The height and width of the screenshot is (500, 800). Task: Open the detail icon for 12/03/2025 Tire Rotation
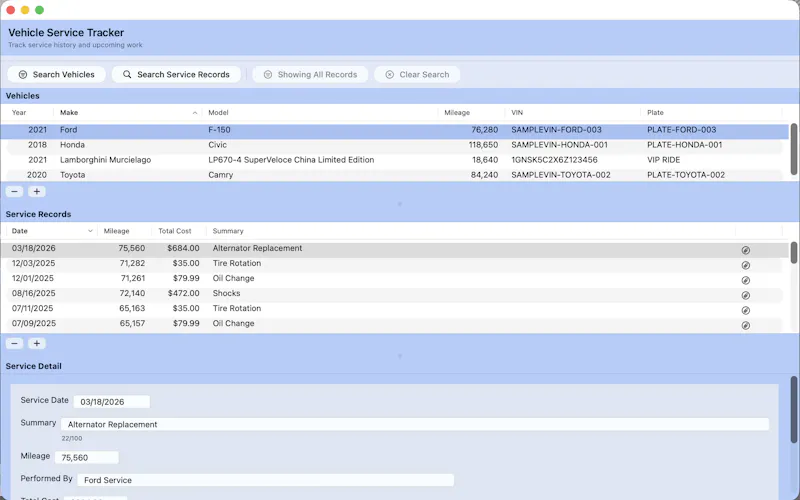tap(745, 265)
